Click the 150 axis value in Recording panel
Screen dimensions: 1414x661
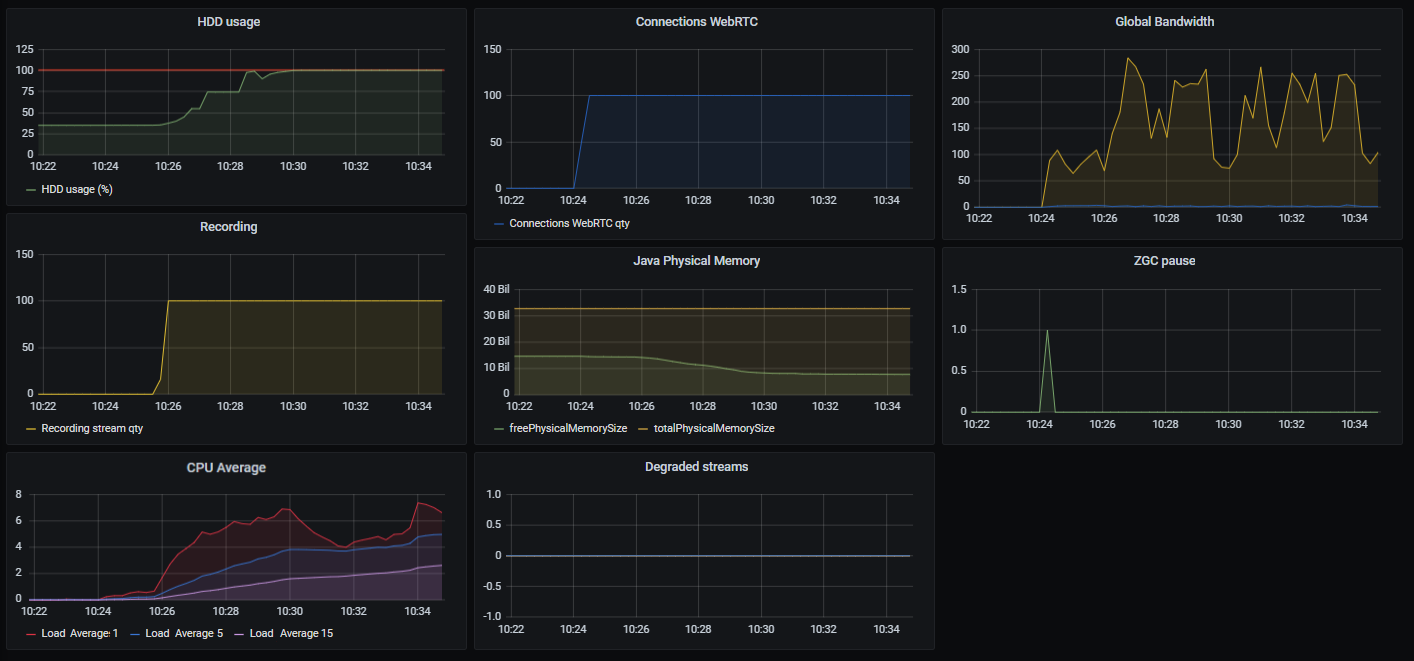coord(24,255)
